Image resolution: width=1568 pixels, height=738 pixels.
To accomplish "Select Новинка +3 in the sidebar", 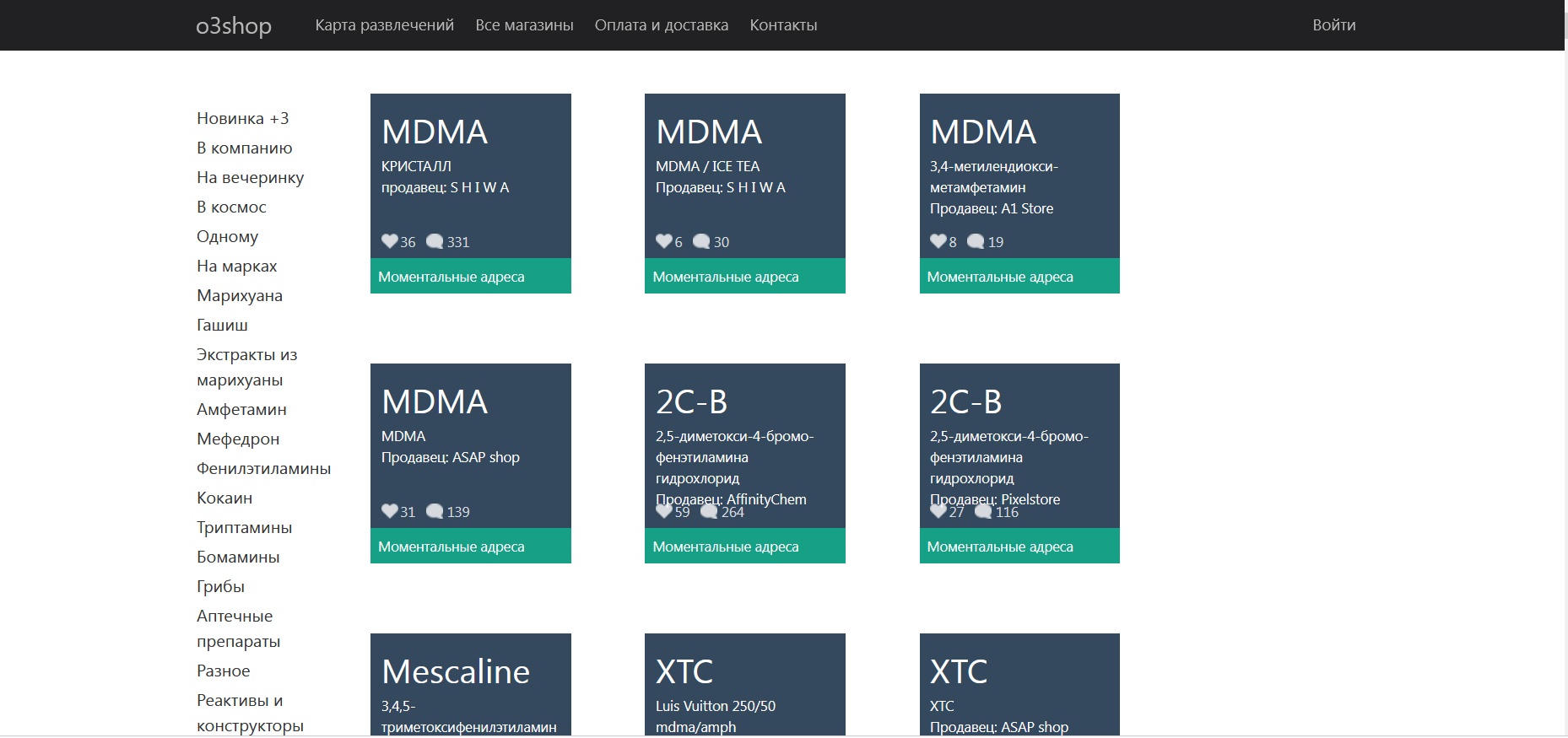I will [242, 118].
